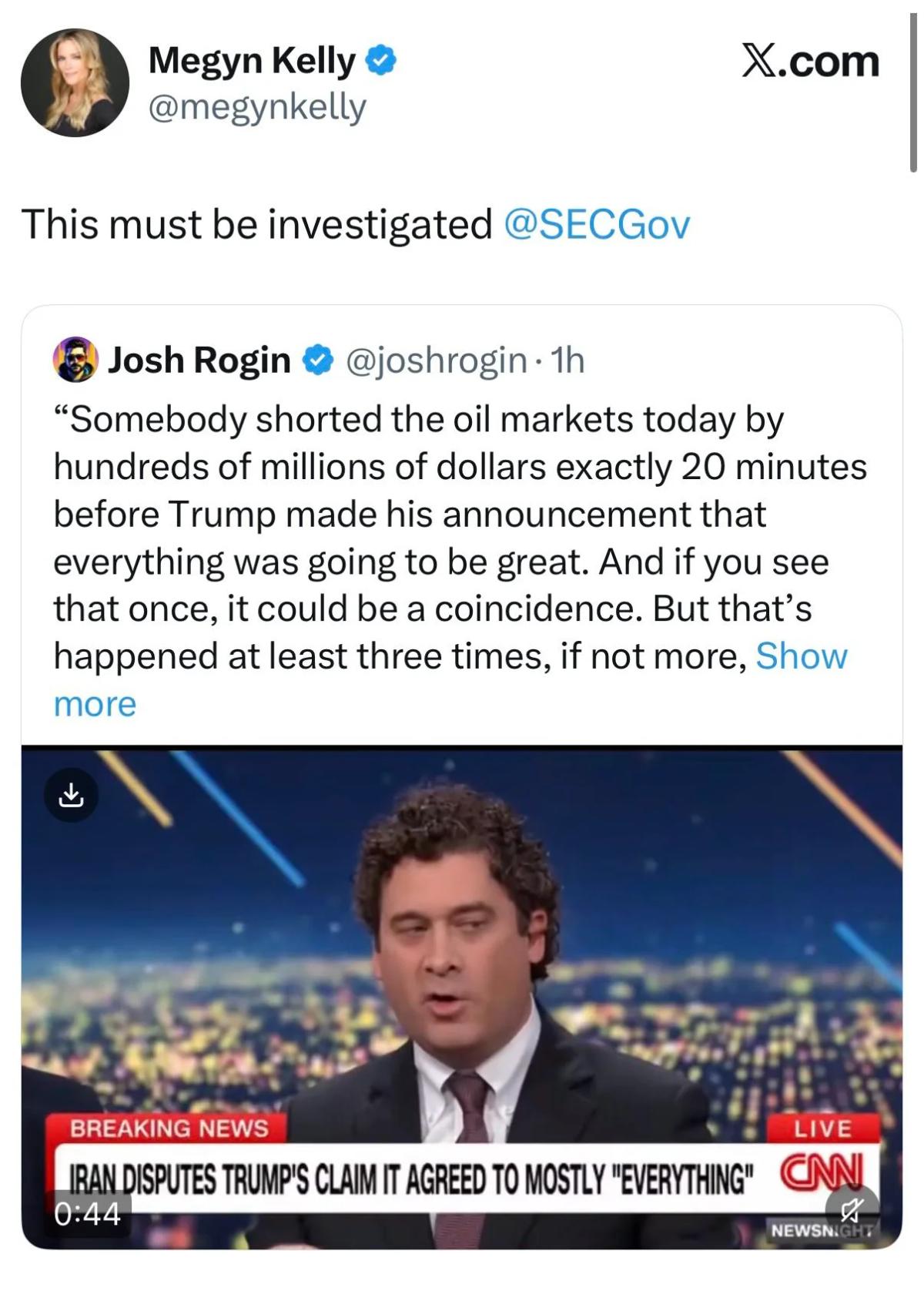Click the 1h timestamp on the quoted tweet
The image size is (924, 1291).
pos(568,360)
